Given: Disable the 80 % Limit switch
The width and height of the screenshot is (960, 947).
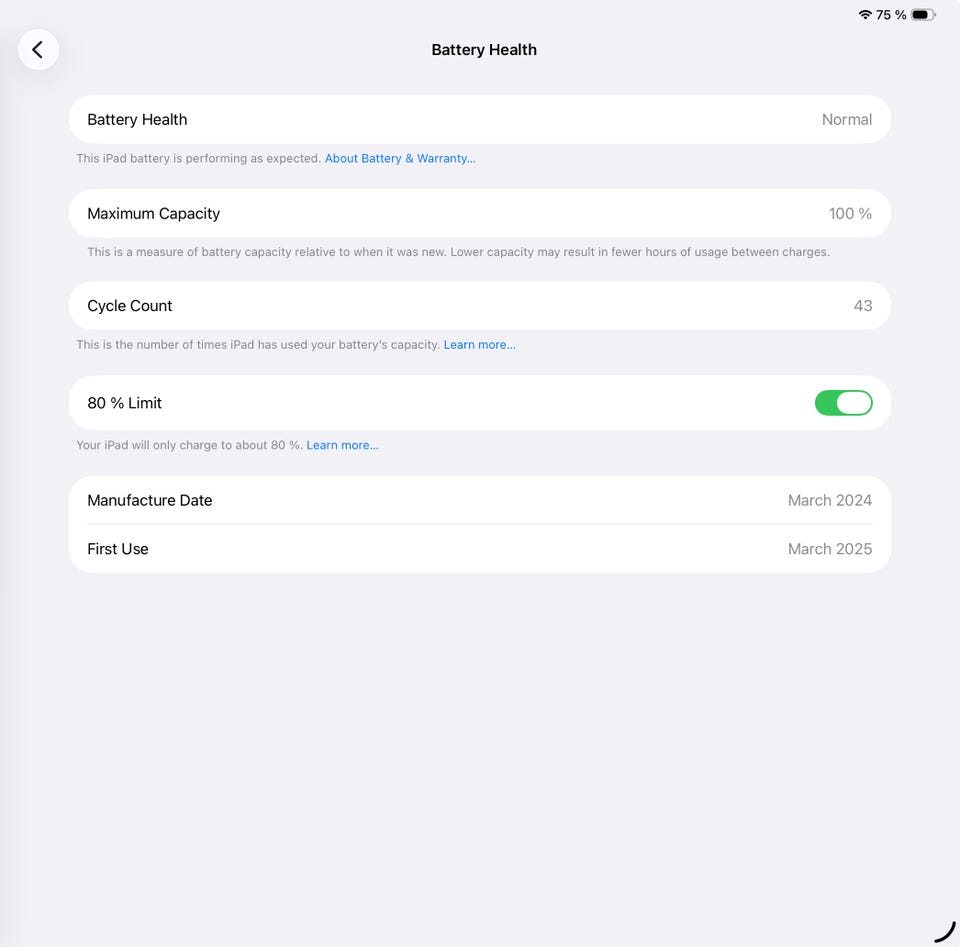Looking at the screenshot, I should pyautogui.click(x=843, y=403).
